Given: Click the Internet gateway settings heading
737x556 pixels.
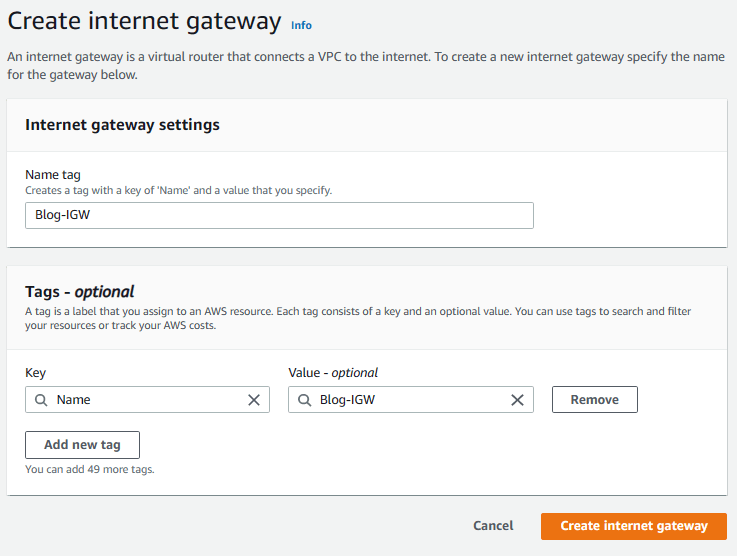Looking at the screenshot, I should tap(122, 125).
